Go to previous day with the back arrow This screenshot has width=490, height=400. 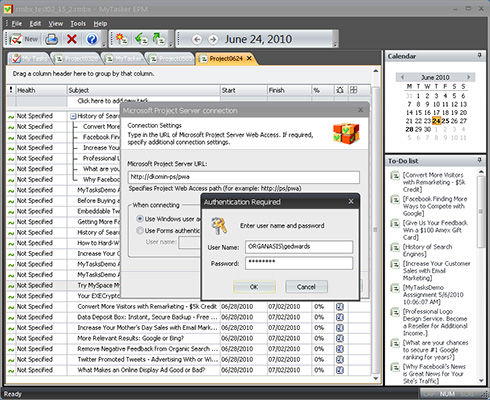pos(197,40)
